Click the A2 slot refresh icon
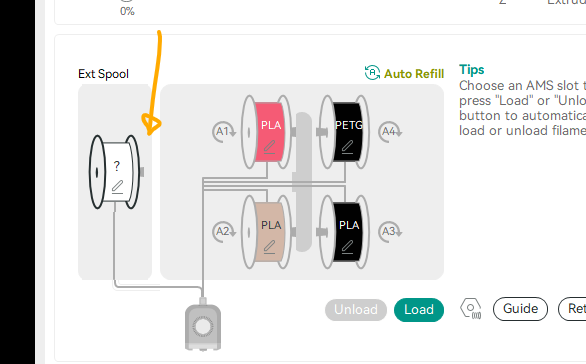This screenshot has width=586, height=364. click(x=224, y=231)
